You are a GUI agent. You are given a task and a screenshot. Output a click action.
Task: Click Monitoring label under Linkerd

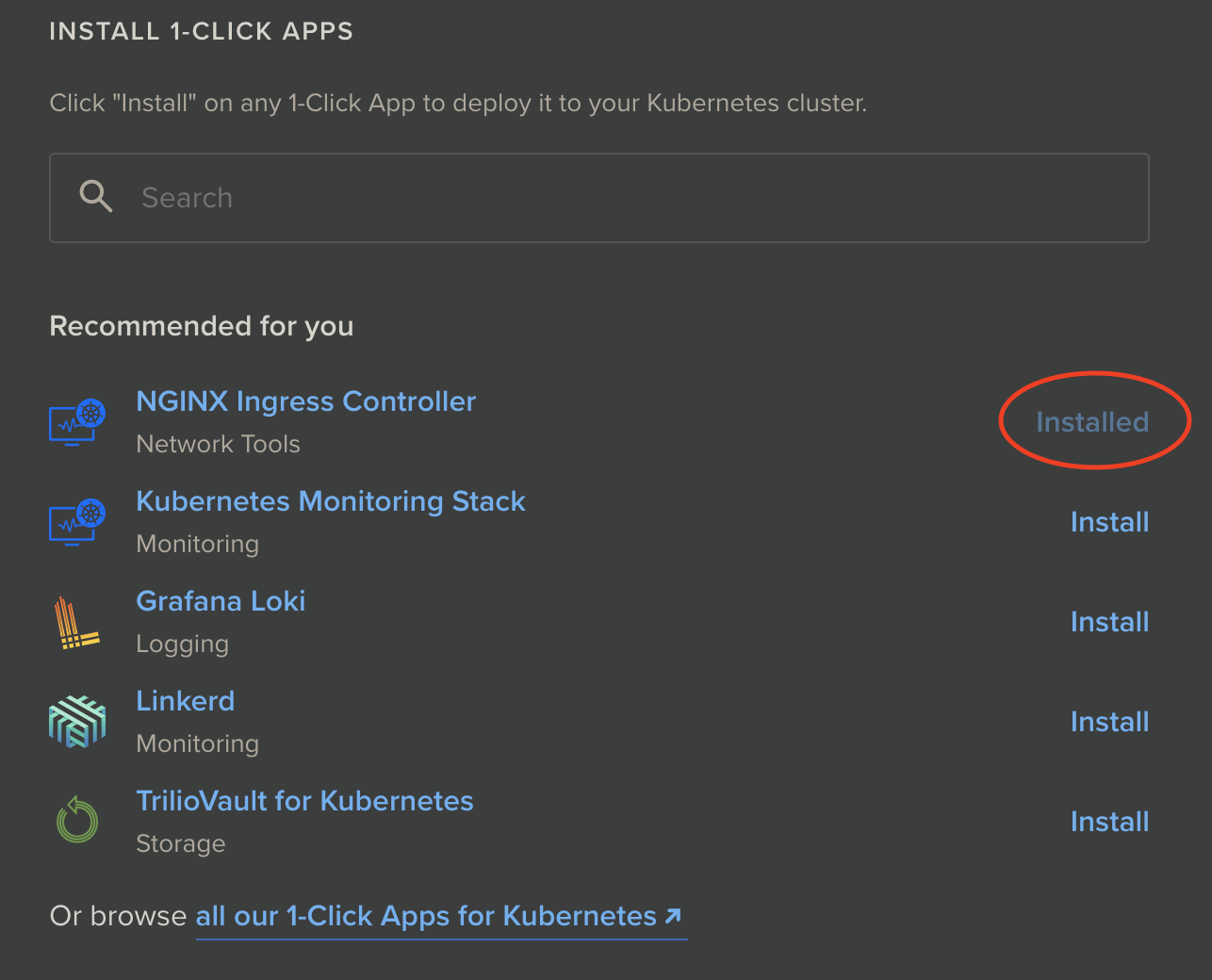(198, 743)
